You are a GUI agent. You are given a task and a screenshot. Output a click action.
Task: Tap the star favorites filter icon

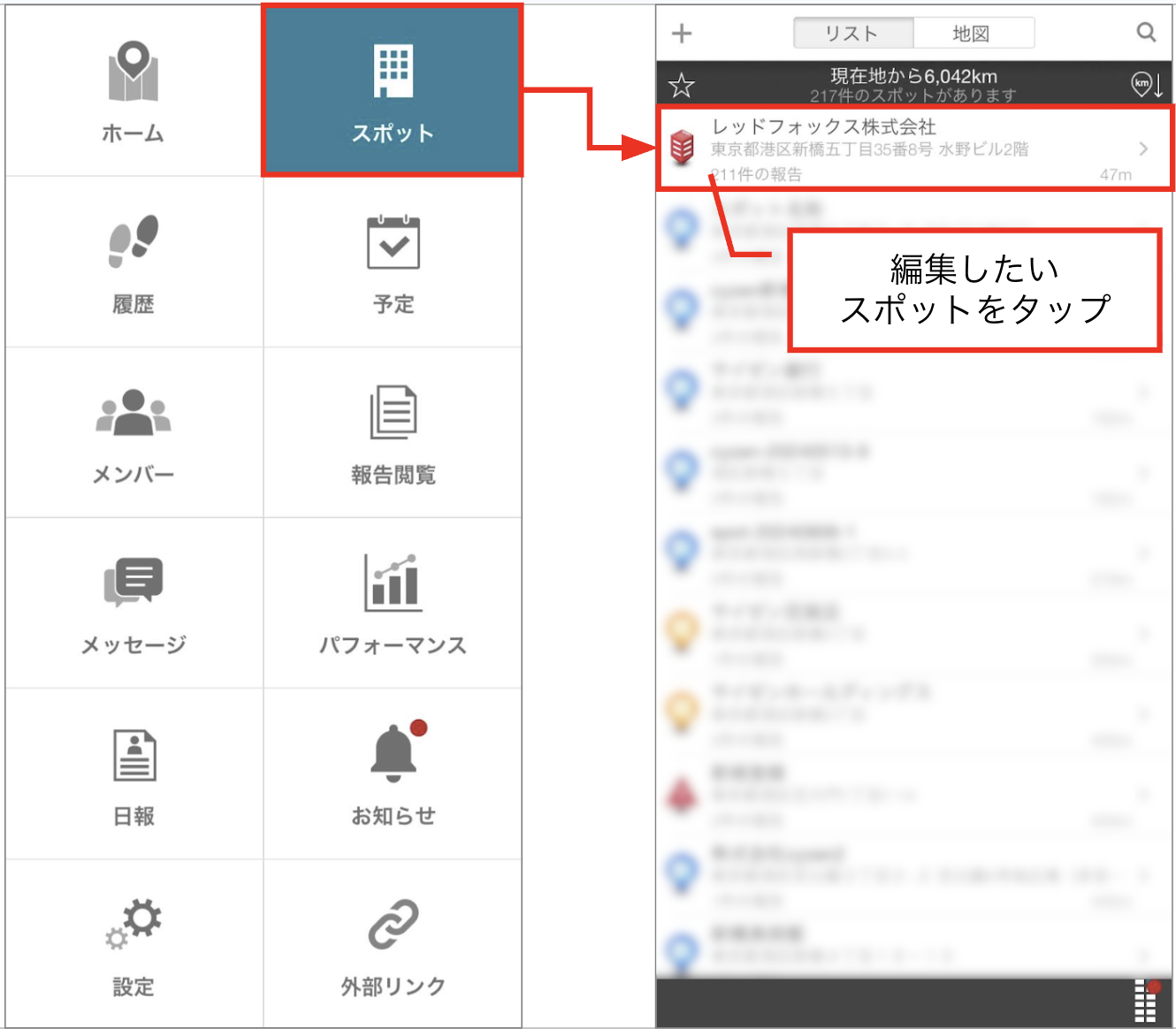click(682, 85)
